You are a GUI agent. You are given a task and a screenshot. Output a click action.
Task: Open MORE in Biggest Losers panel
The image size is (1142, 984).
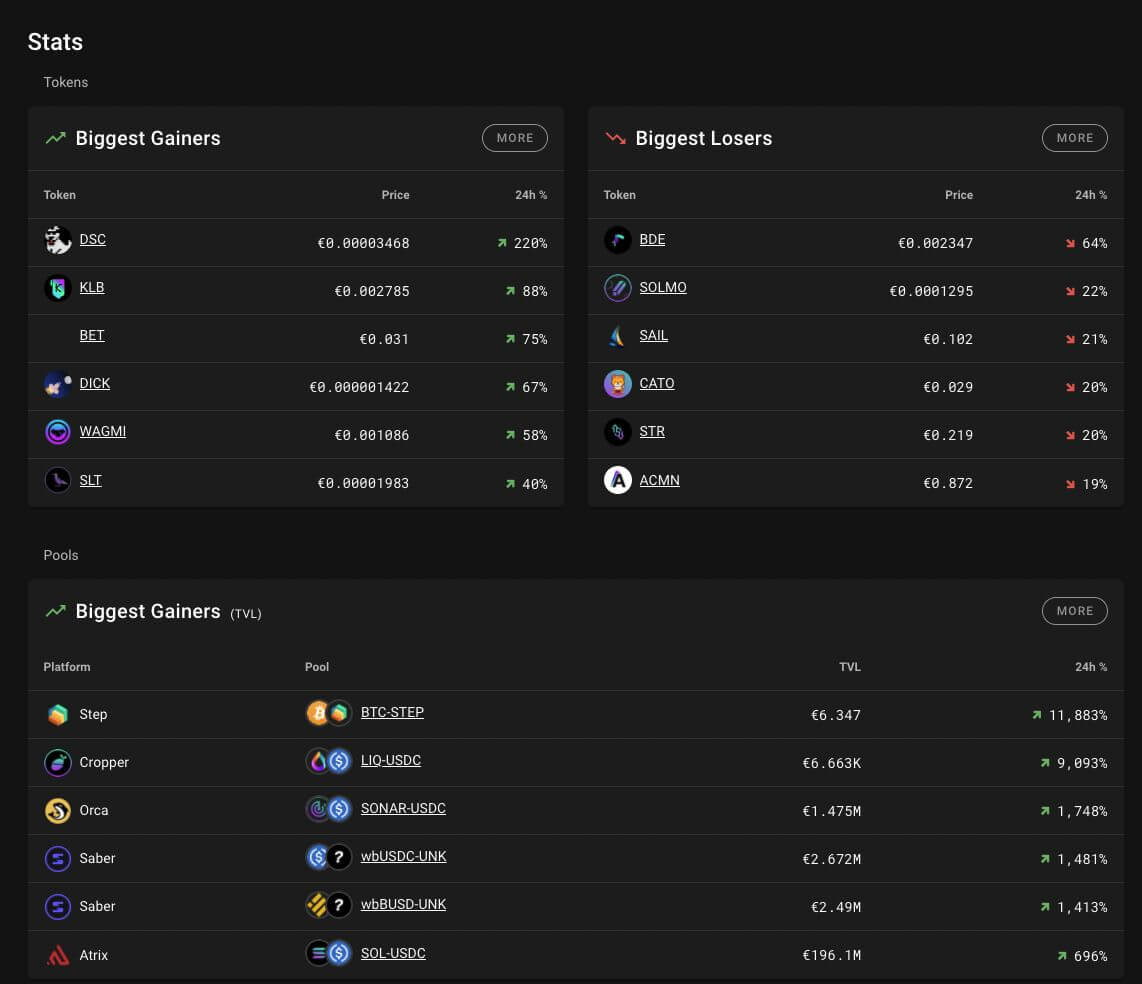[x=1074, y=138]
